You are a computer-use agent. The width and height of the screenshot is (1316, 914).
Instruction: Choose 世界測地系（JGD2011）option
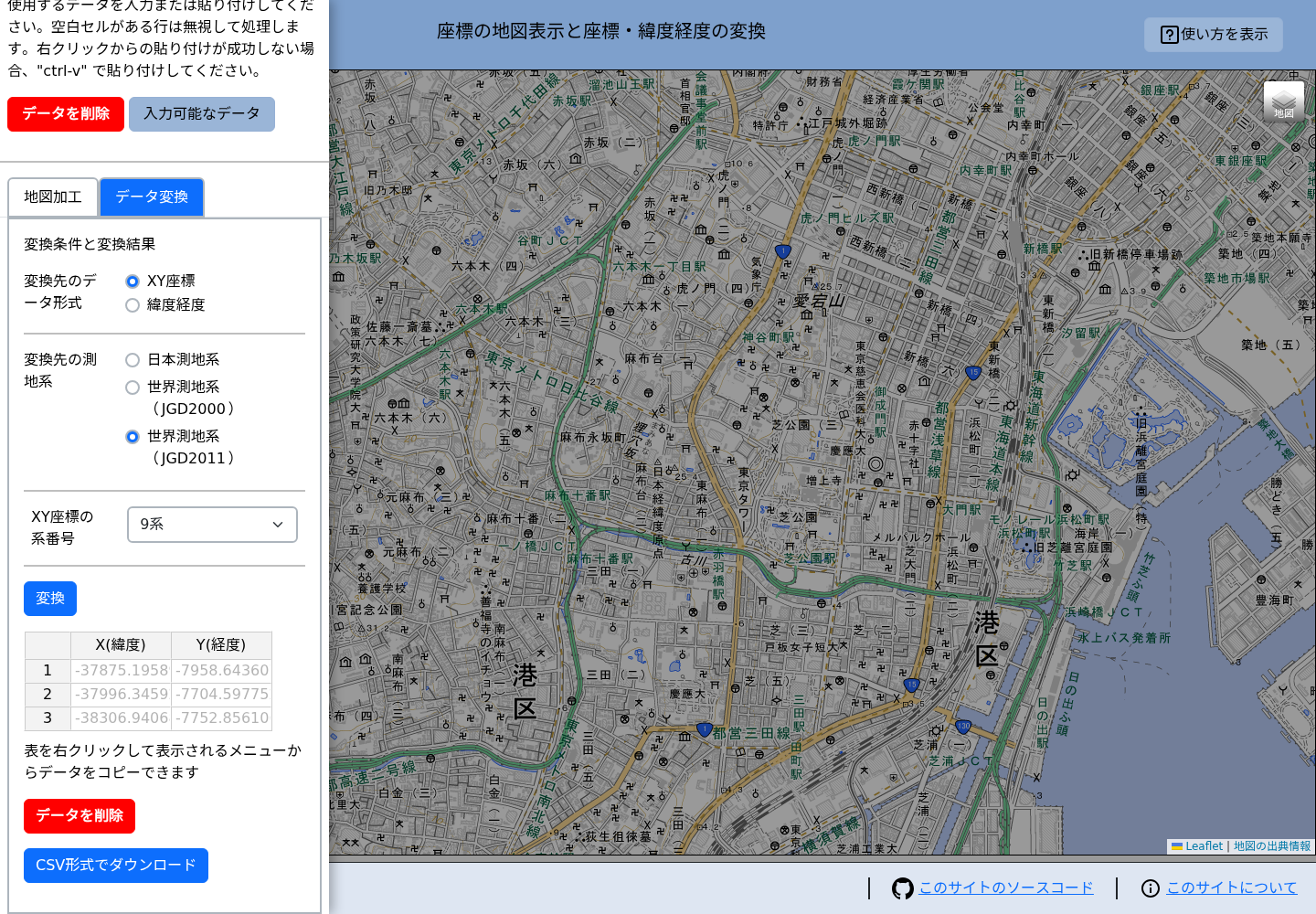(133, 437)
